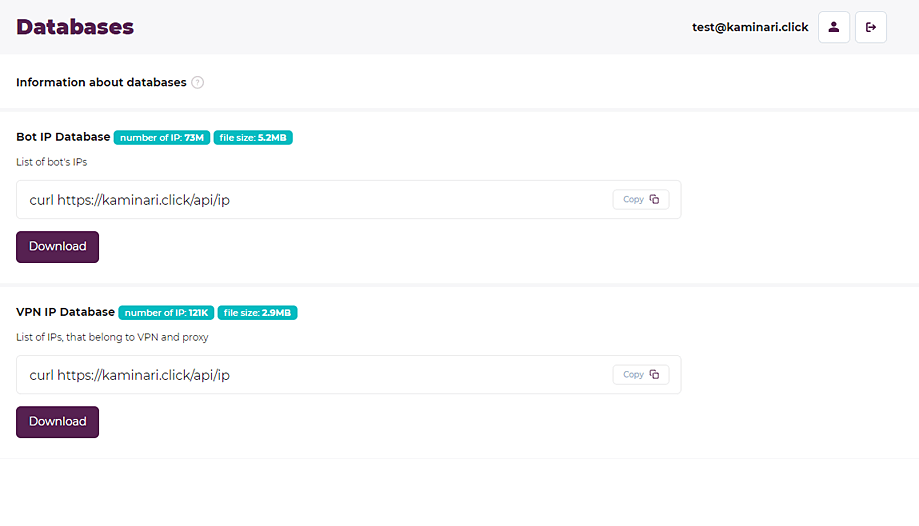Download the Bot IP Database
The height and width of the screenshot is (526, 919).
click(57, 247)
